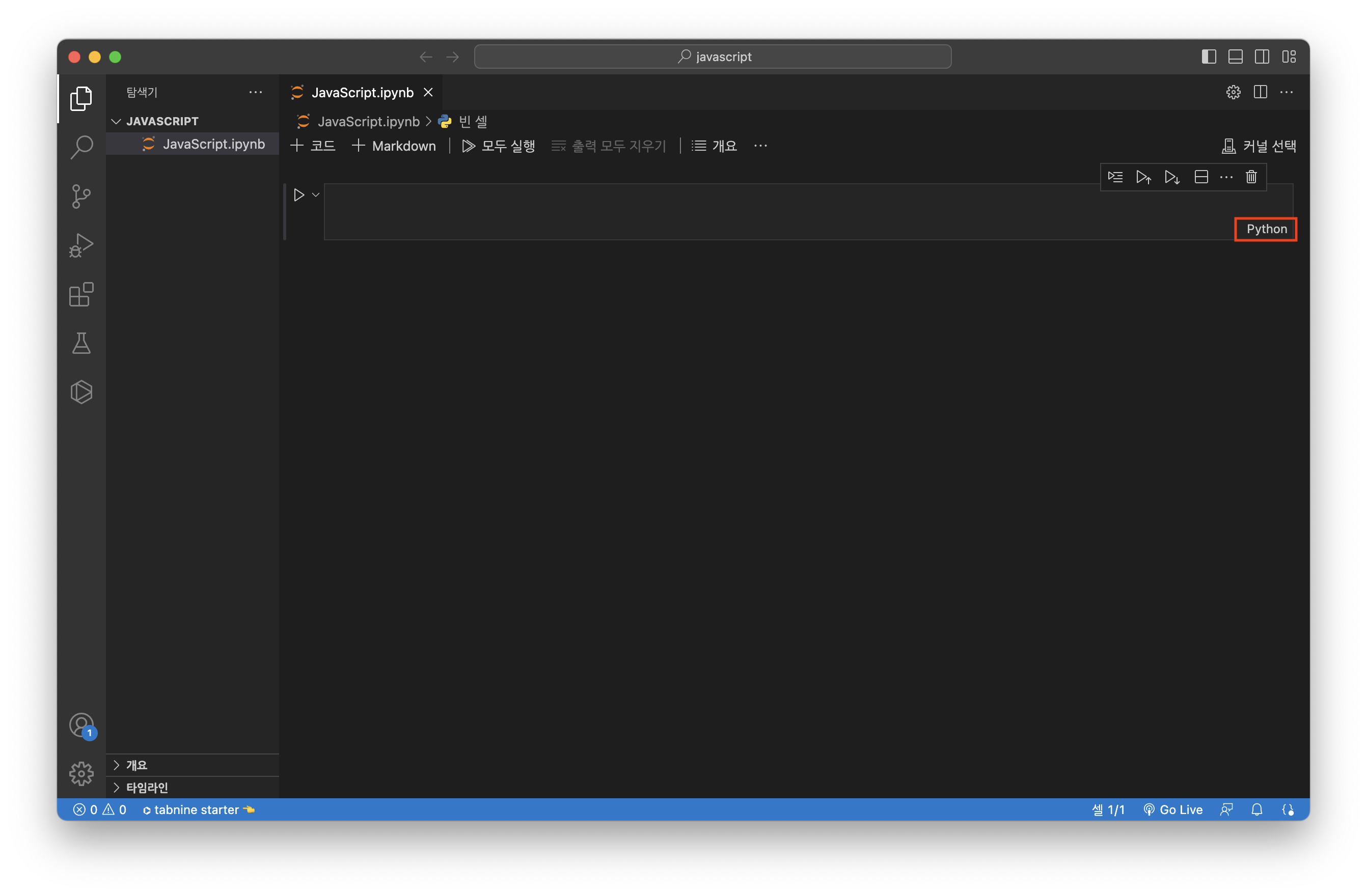Click the 모두 실행 run all button
The width and height of the screenshot is (1367, 896).
(x=499, y=146)
